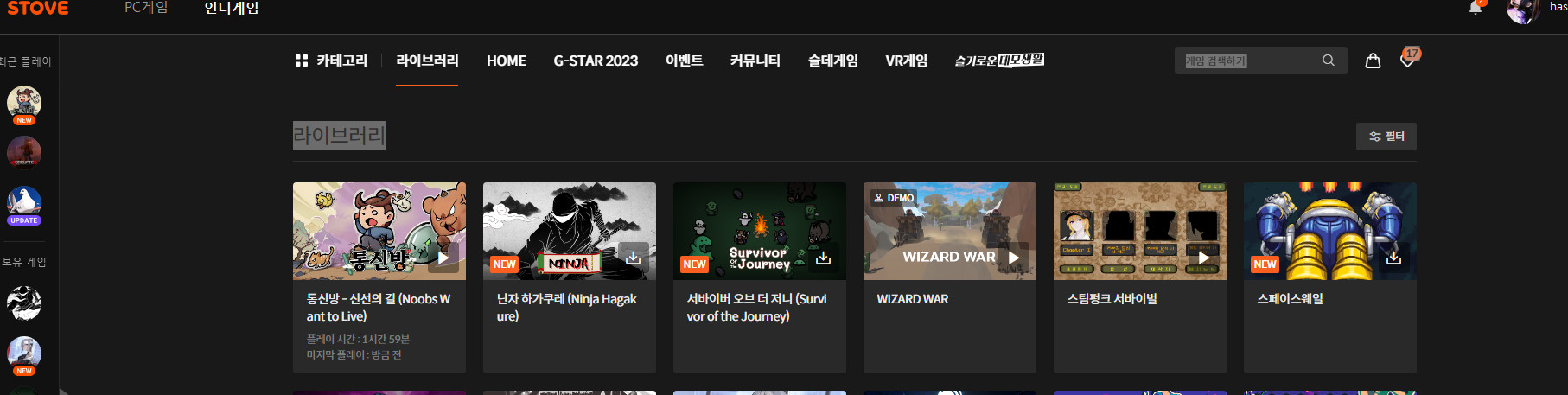Open the dark red recent game icon
The image size is (1568, 395).
click(x=24, y=152)
